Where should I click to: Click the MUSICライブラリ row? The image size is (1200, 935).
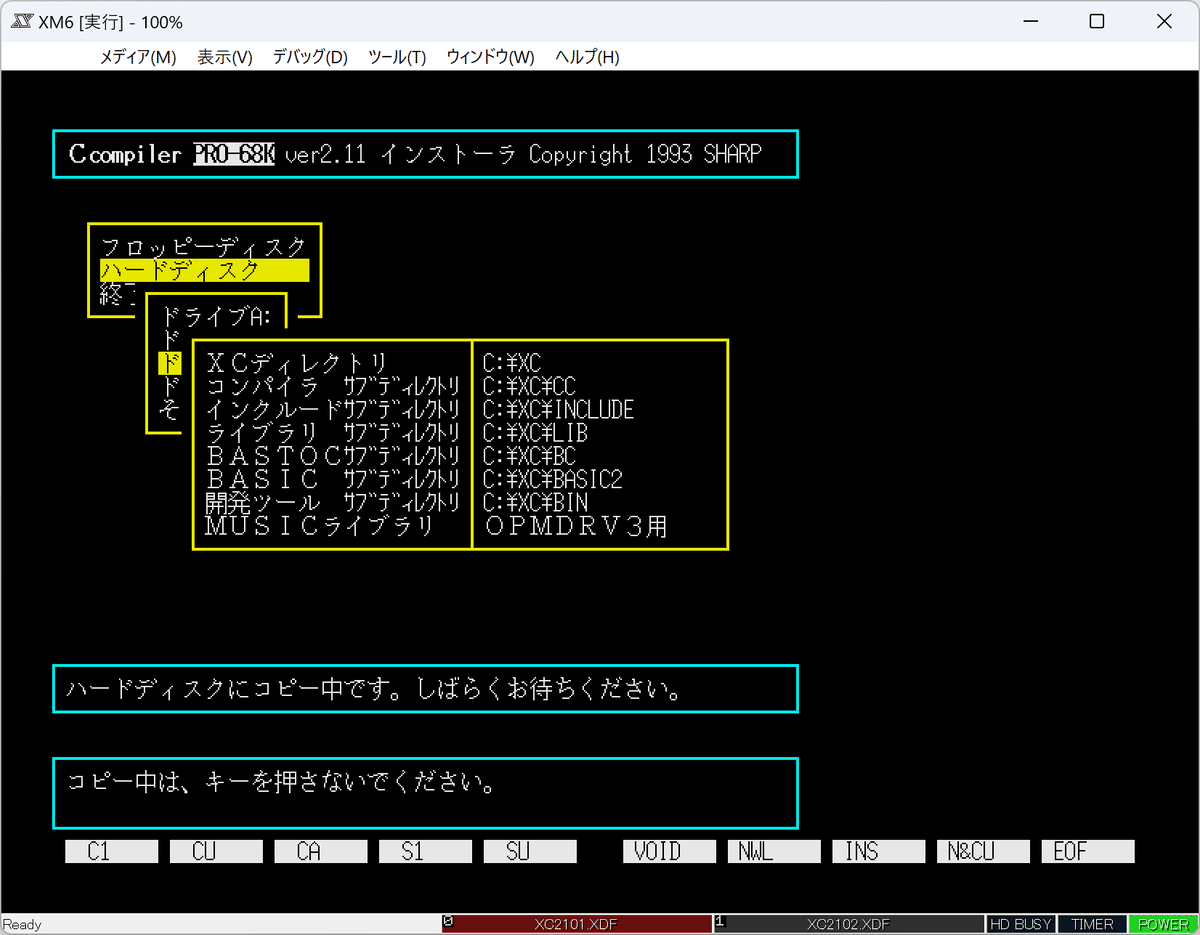click(x=320, y=527)
